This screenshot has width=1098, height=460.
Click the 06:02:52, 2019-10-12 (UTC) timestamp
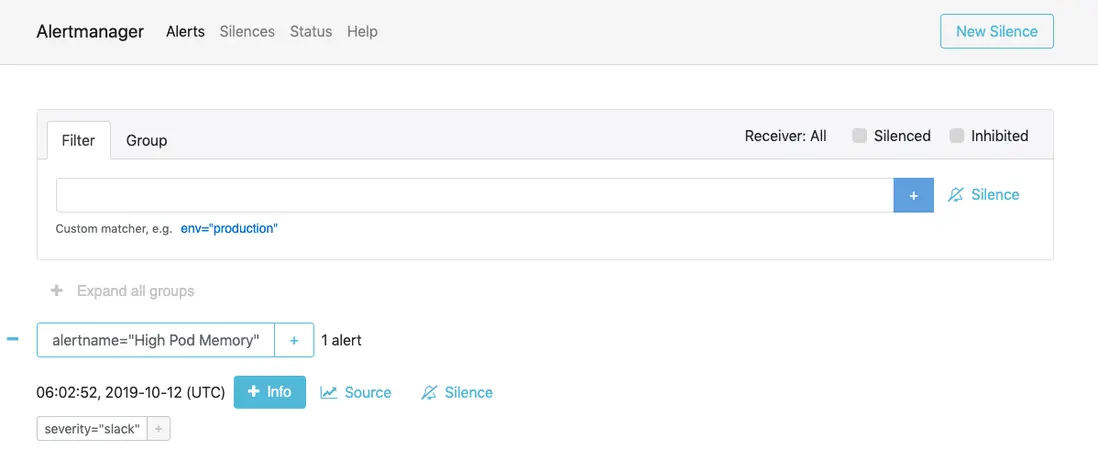pos(130,393)
